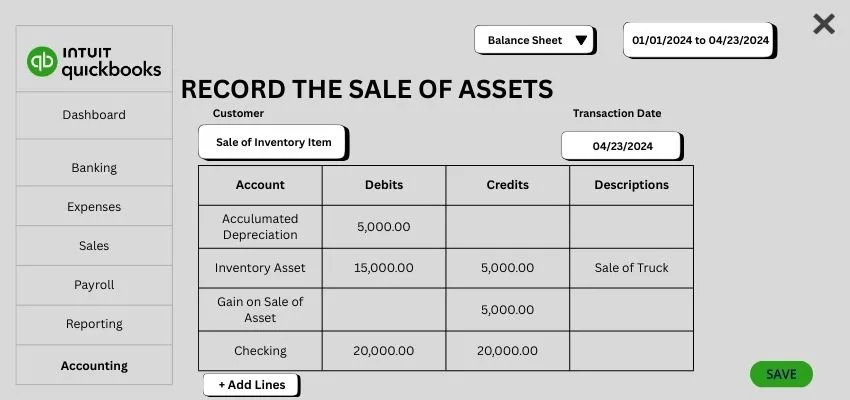Navigate to the Sales menu item
Viewport: 850px width, 400px height.
94,246
